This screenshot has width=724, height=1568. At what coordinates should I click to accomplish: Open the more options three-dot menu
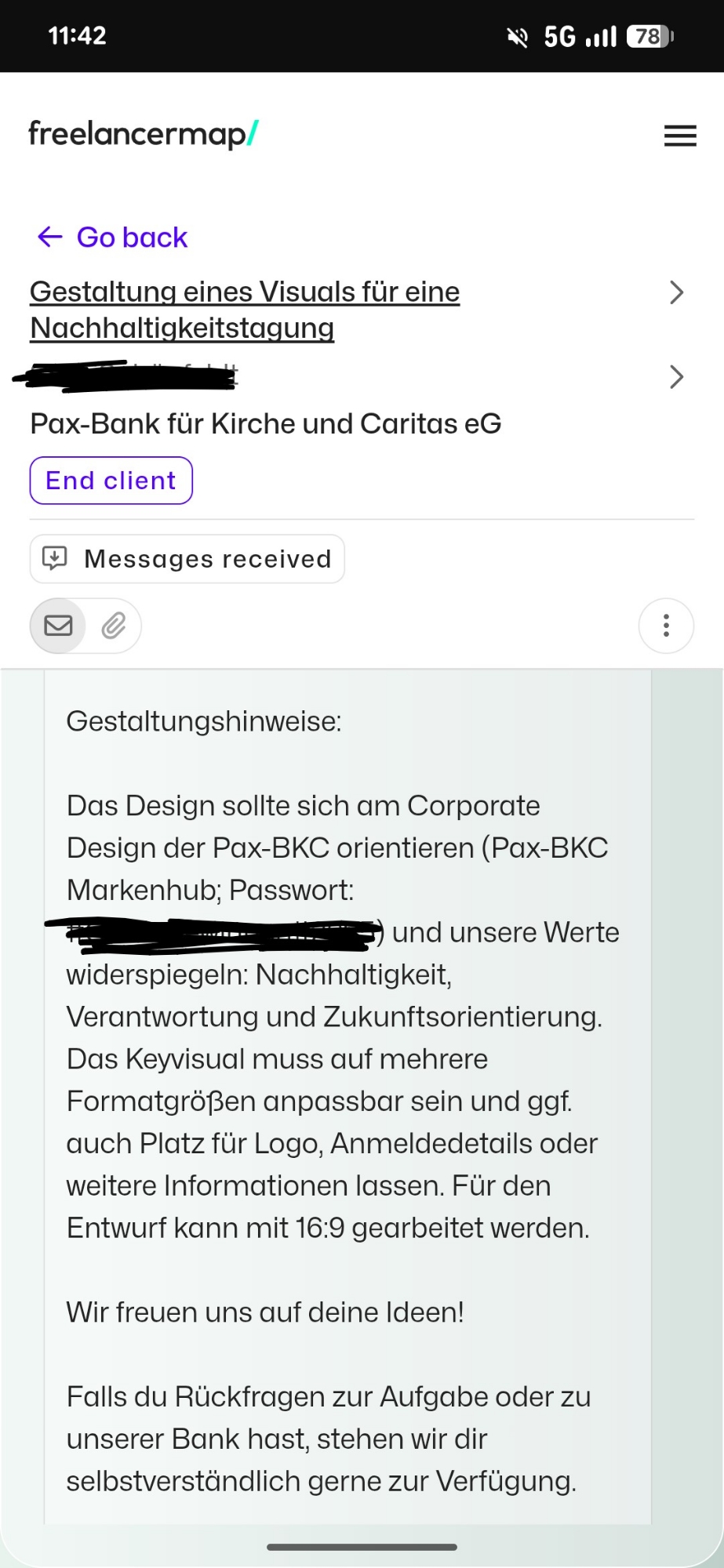click(x=666, y=626)
